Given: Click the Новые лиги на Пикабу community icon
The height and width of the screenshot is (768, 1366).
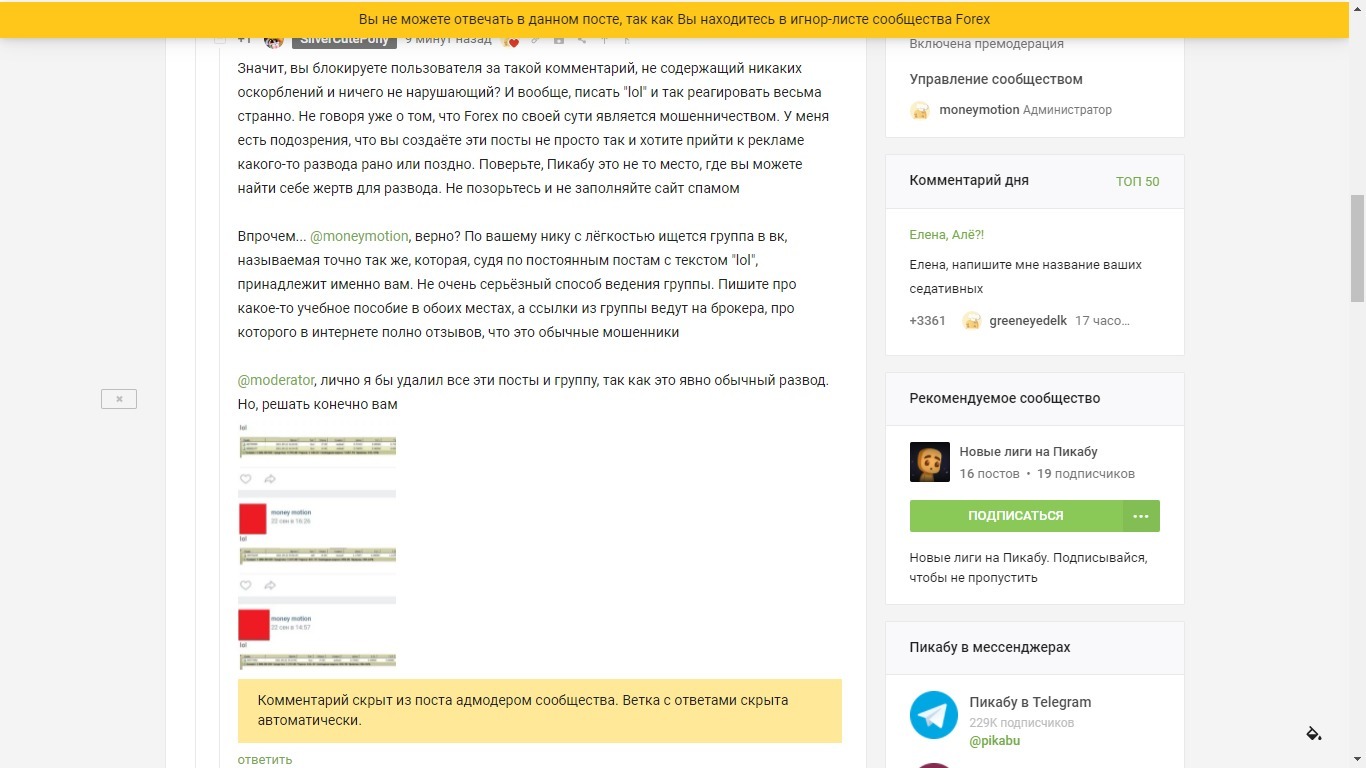Looking at the screenshot, I should click(x=929, y=462).
